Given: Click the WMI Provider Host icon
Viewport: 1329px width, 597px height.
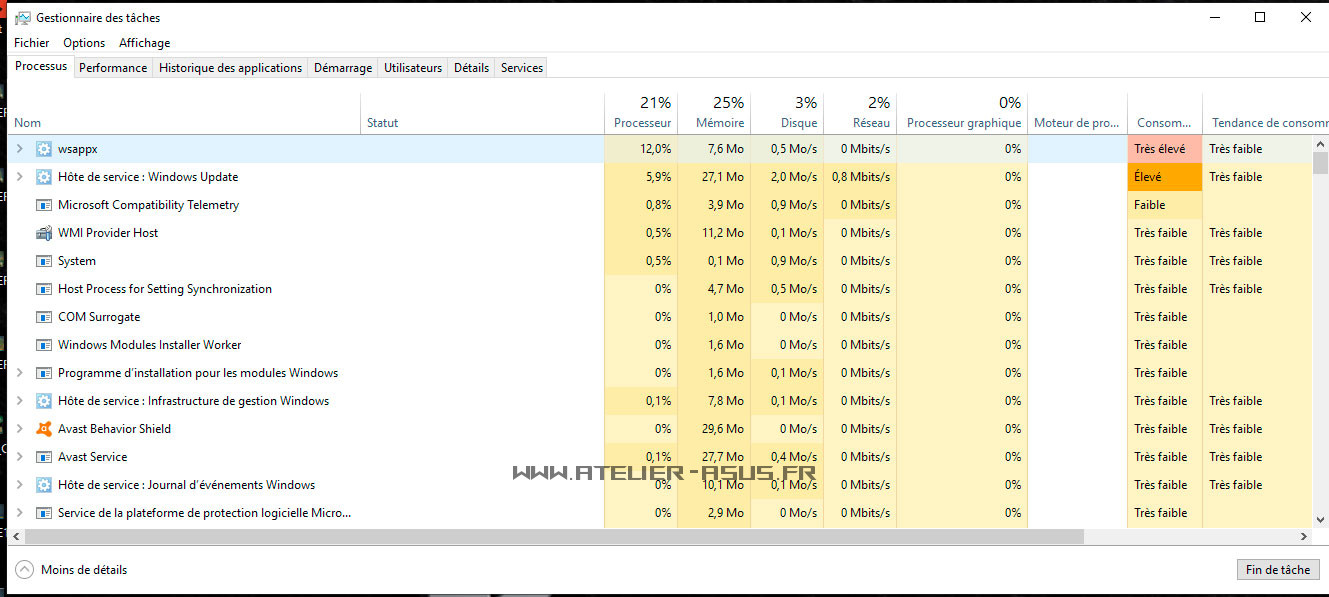Looking at the screenshot, I should click(x=43, y=233).
